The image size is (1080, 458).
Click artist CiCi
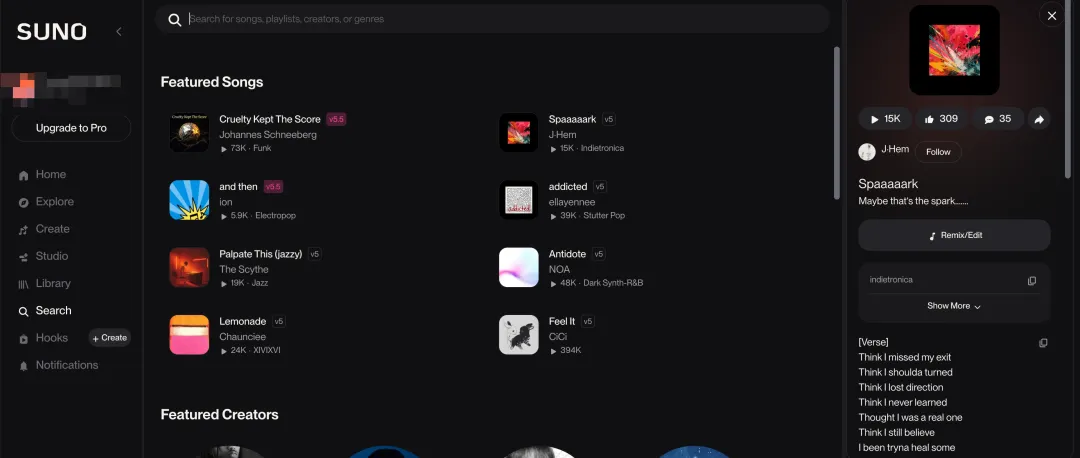tap(557, 337)
